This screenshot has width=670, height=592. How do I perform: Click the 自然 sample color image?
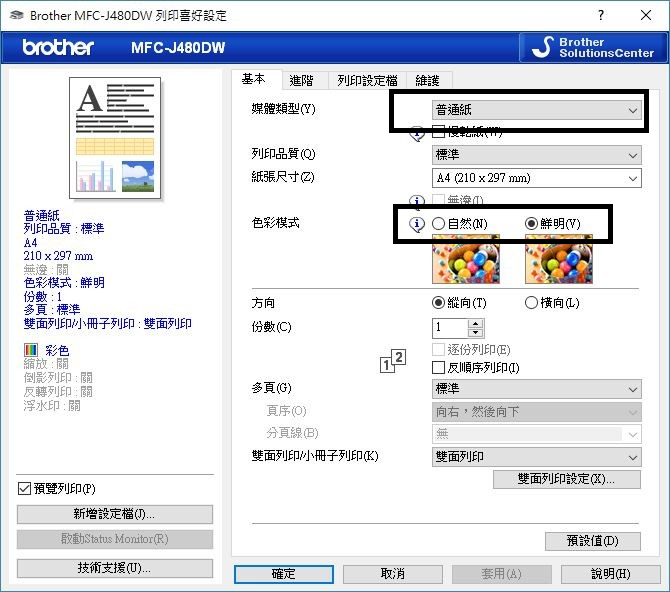pos(466,259)
